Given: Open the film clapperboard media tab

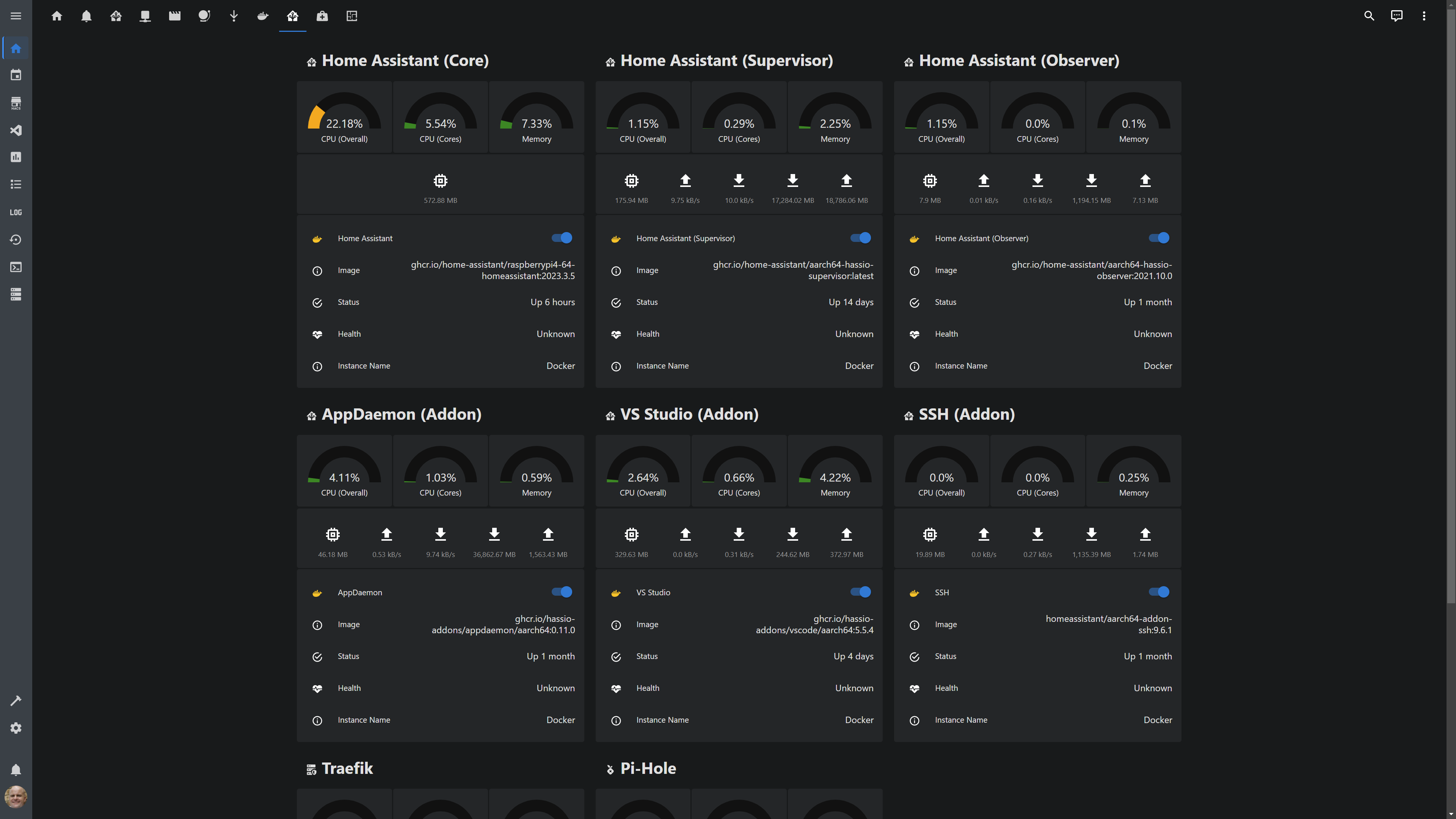Looking at the screenshot, I should coord(175,16).
